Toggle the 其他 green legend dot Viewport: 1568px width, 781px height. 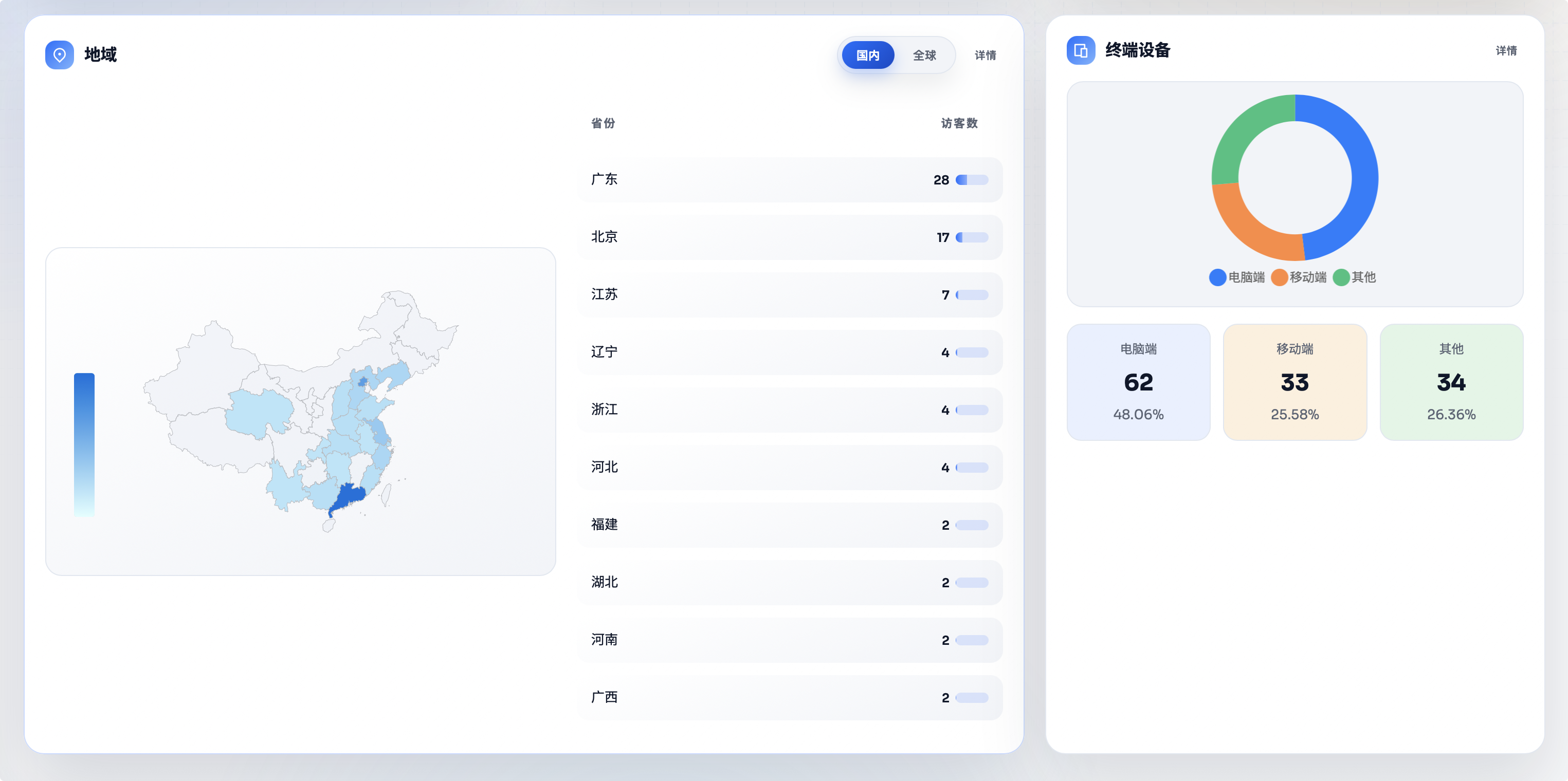[1341, 277]
